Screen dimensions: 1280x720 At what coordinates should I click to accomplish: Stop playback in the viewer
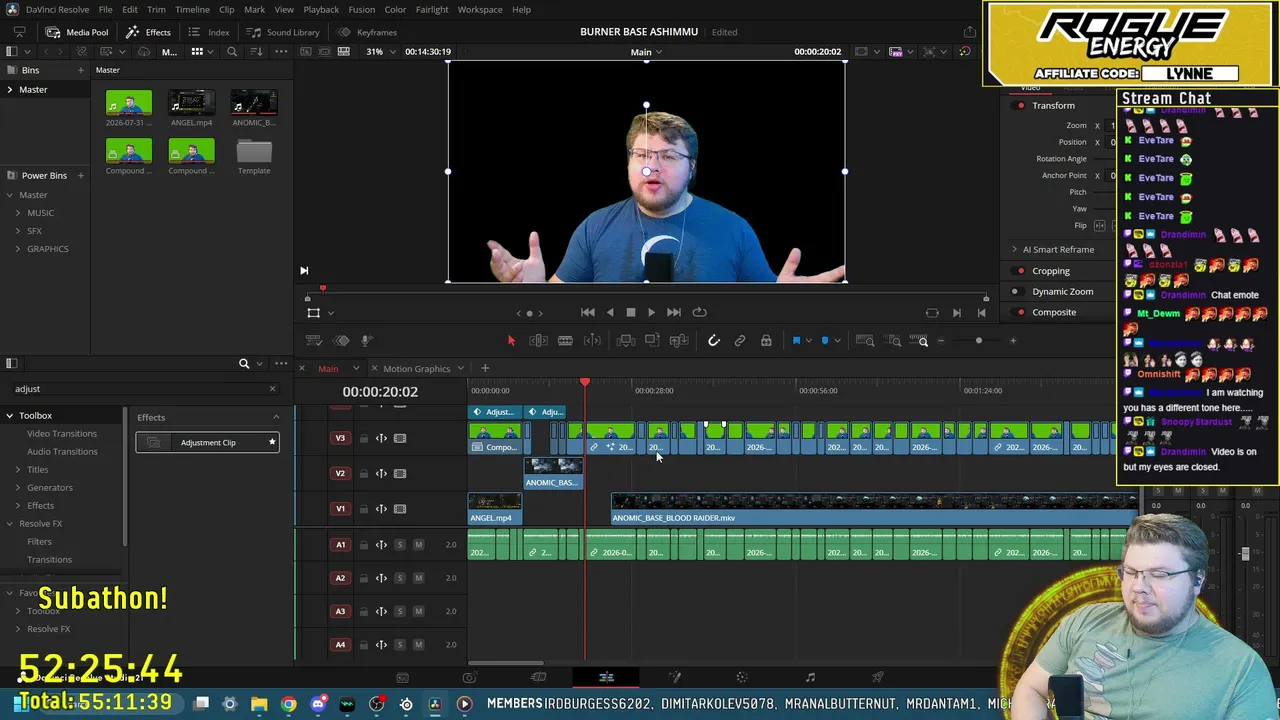[630, 313]
